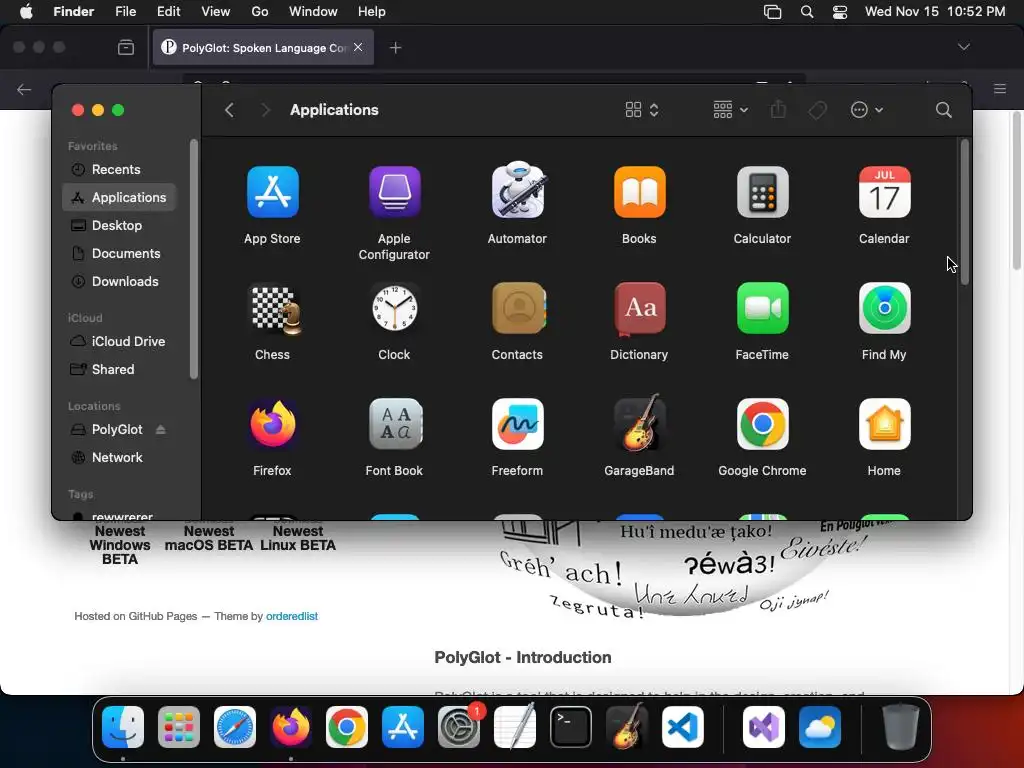This screenshot has height=768, width=1024.
Task: Go back in the Finder window
Action: point(229,110)
